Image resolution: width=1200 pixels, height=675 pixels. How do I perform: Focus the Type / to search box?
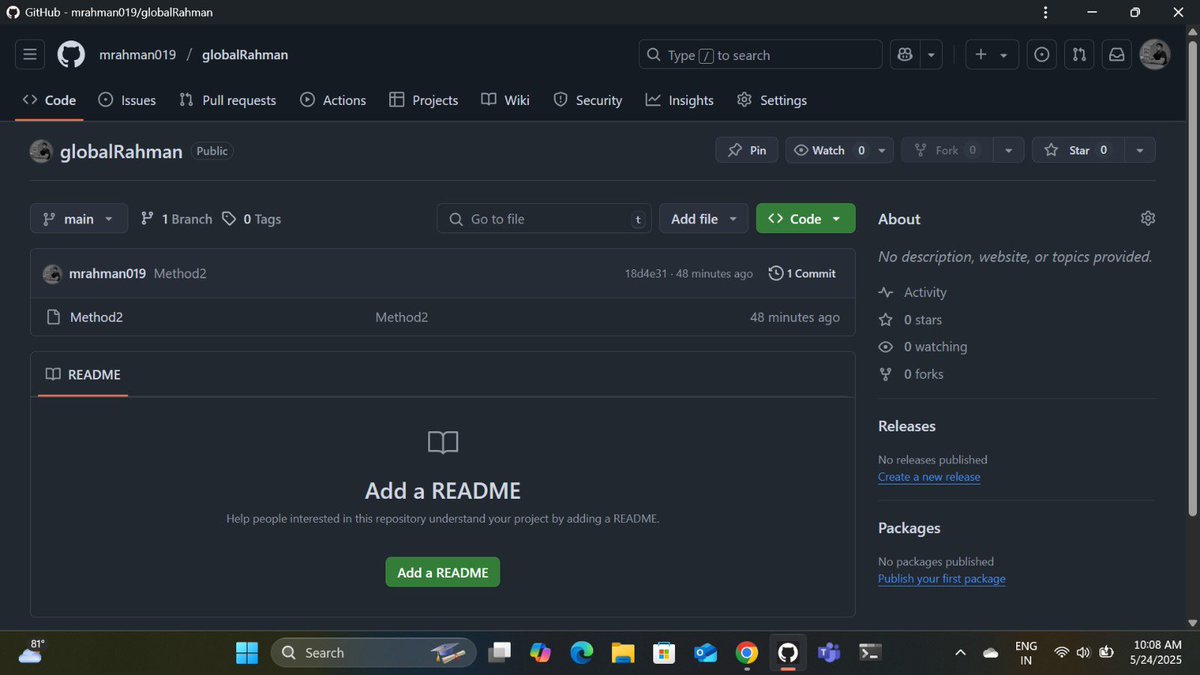(761, 55)
